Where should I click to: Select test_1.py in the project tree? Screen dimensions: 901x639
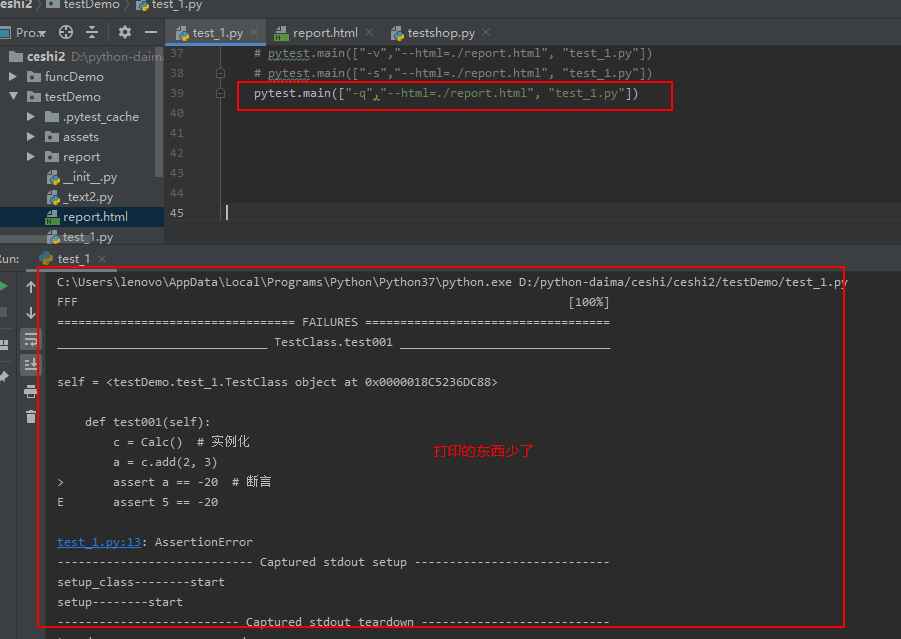pos(87,237)
